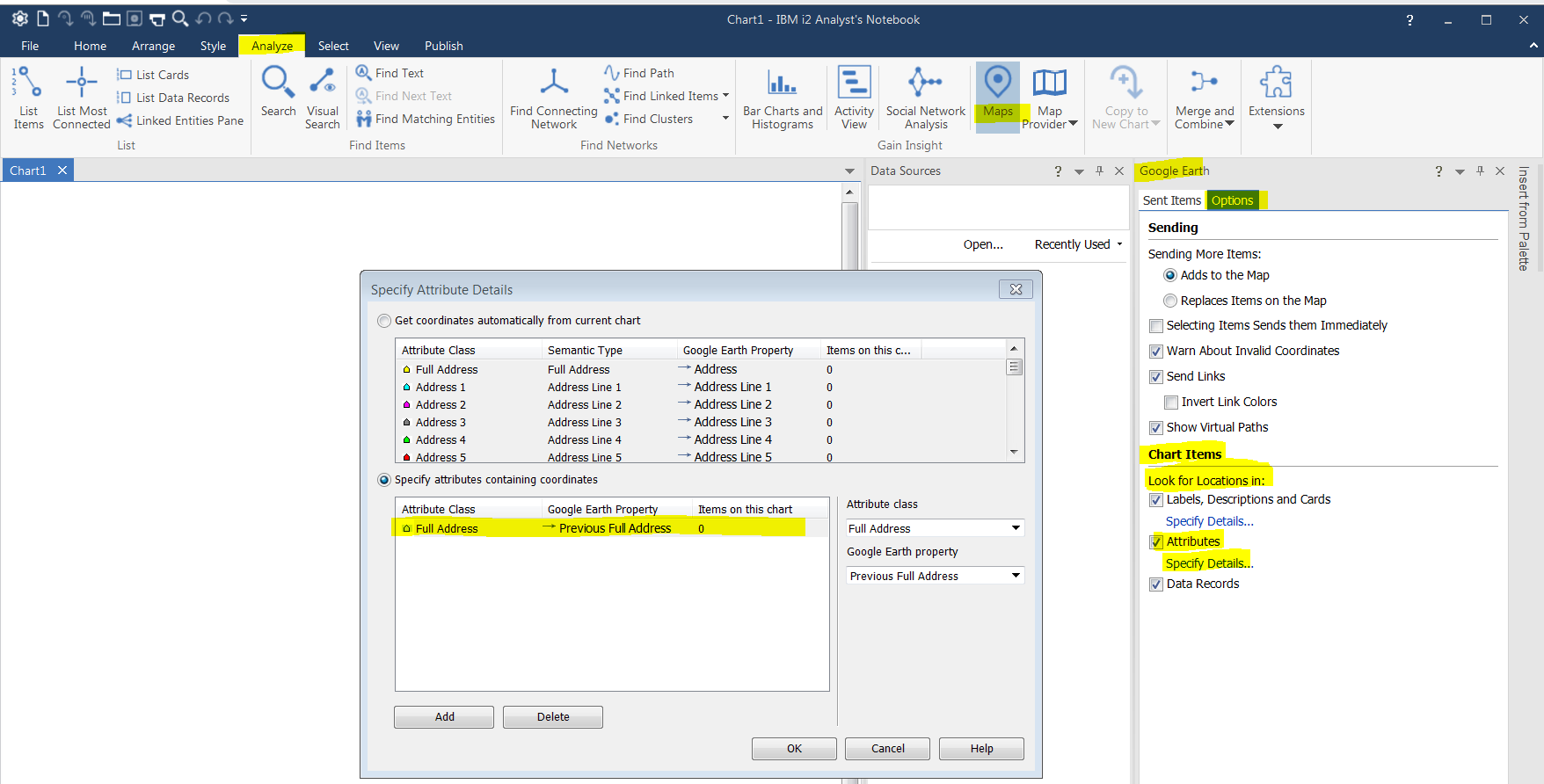
Task: Click the Open folder icon in quick access toolbar
Action: coord(111,18)
